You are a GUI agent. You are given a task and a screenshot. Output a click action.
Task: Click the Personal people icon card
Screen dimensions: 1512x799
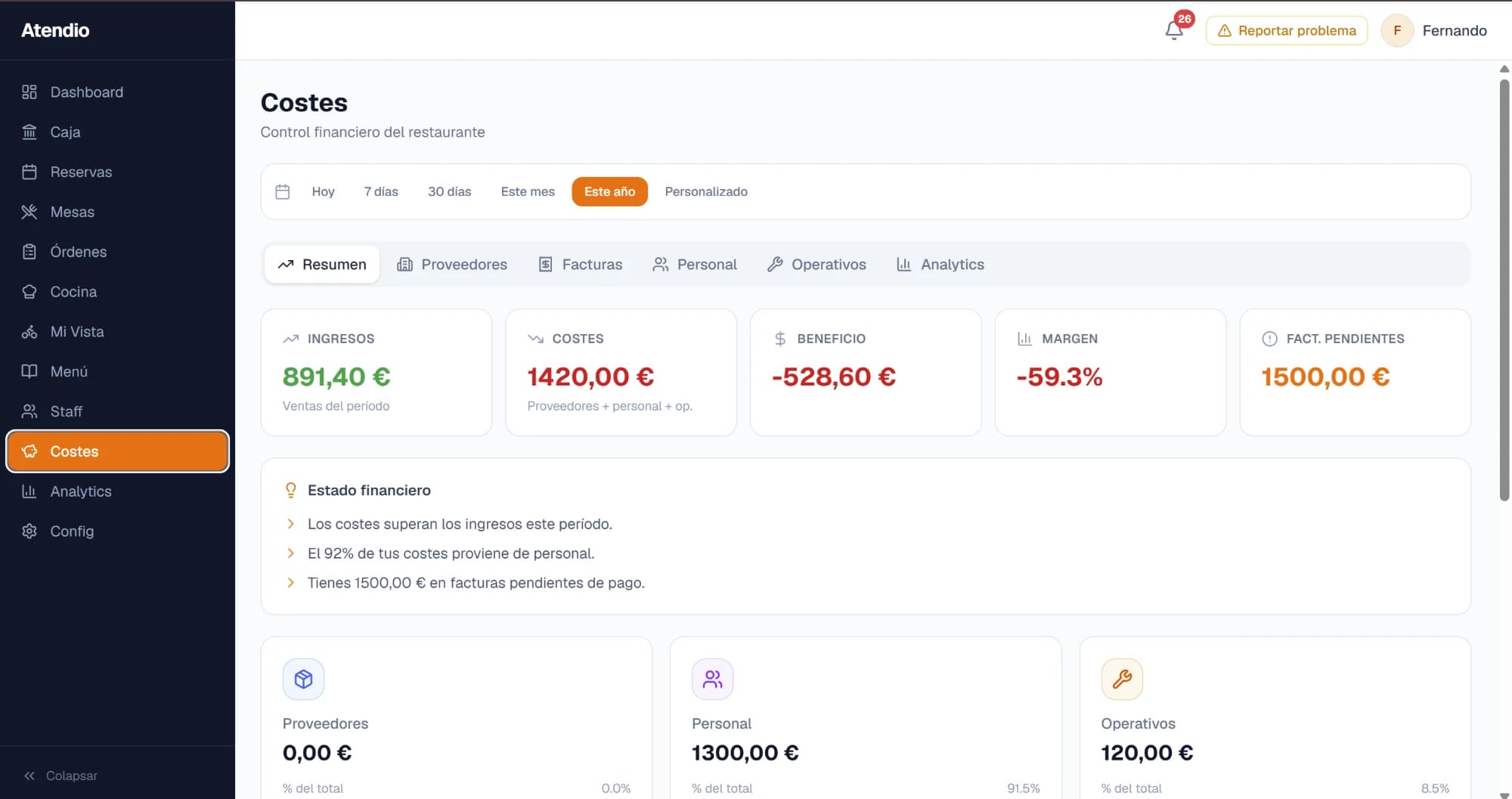(713, 679)
